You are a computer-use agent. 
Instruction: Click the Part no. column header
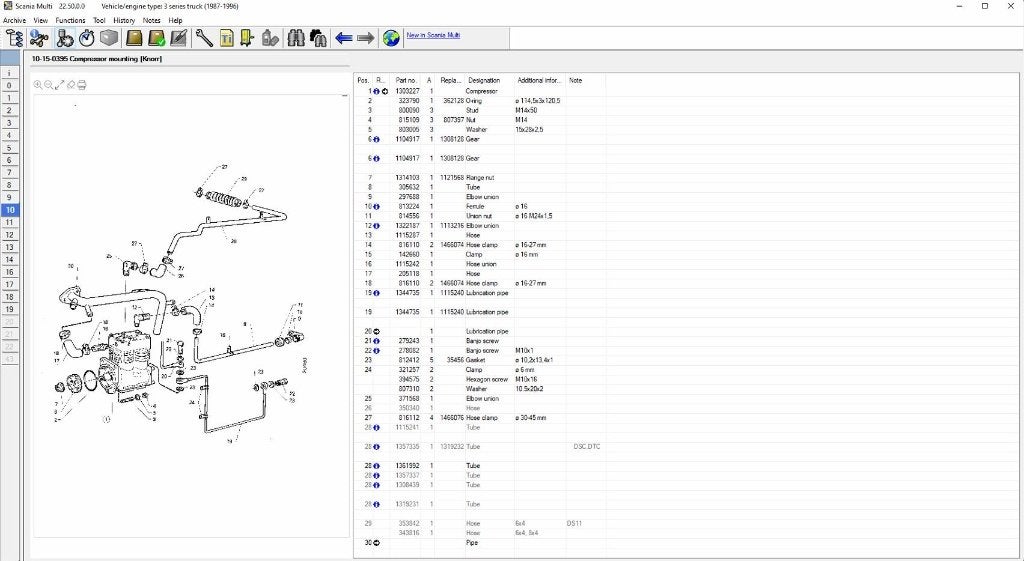pos(406,80)
